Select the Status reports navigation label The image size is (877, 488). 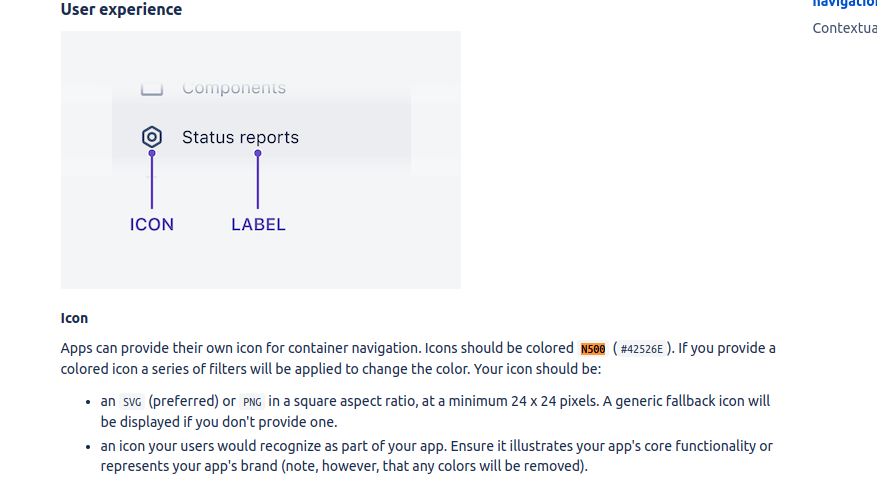[x=241, y=138]
